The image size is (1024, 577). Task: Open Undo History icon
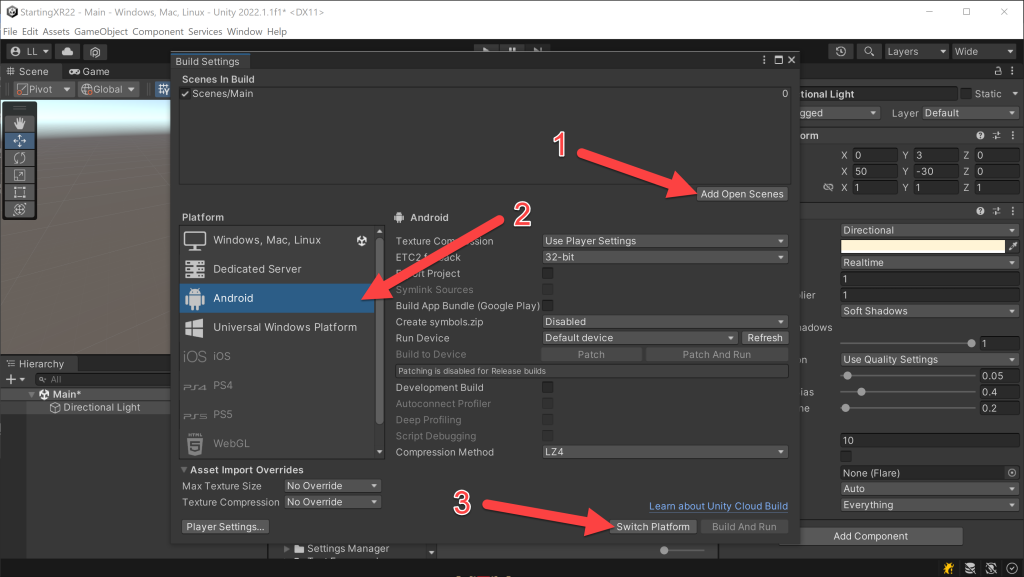pyautogui.click(x=840, y=52)
